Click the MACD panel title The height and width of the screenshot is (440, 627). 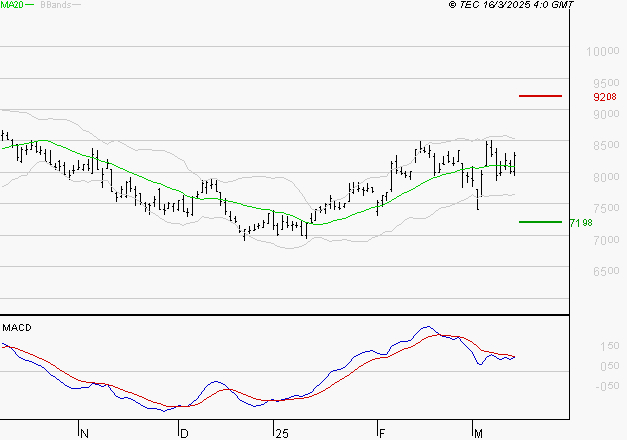click(17, 328)
